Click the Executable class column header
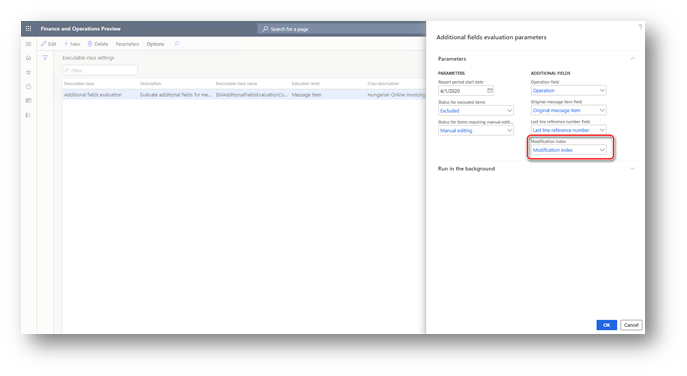This screenshot has width=687, height=376. 79,83
